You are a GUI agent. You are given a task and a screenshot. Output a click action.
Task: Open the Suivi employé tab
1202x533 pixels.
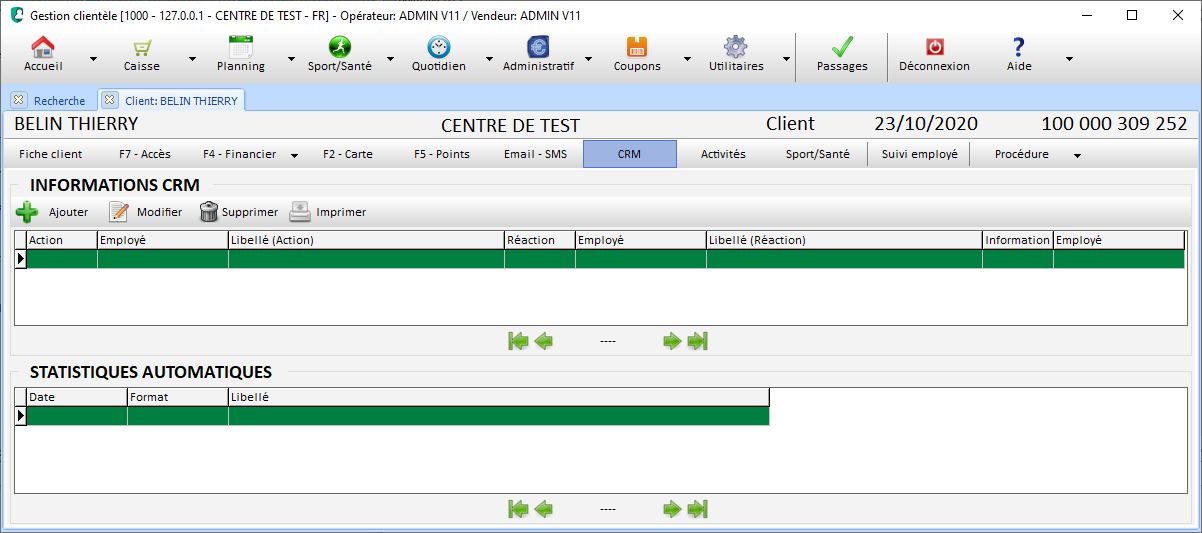919,154
